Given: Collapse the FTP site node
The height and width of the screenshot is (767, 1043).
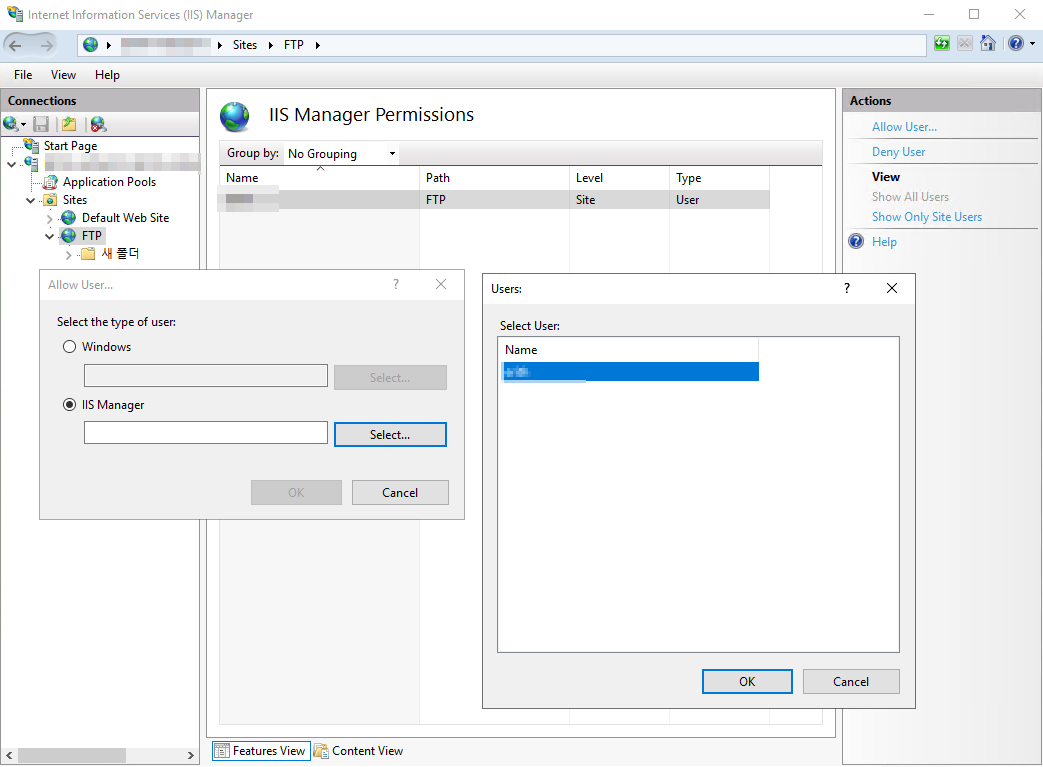Looking at the screenshot, I should pyautogui.click(x=49, y=236).
